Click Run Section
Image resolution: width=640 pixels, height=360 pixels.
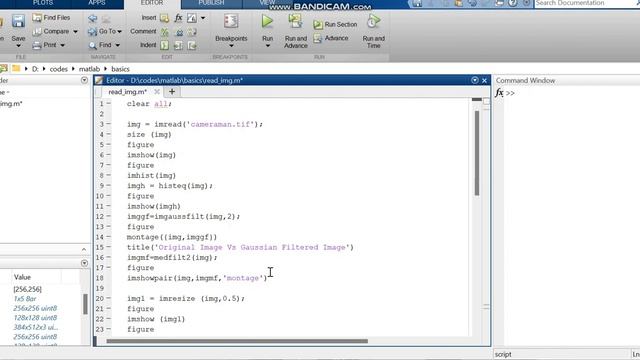coord(335,24)
